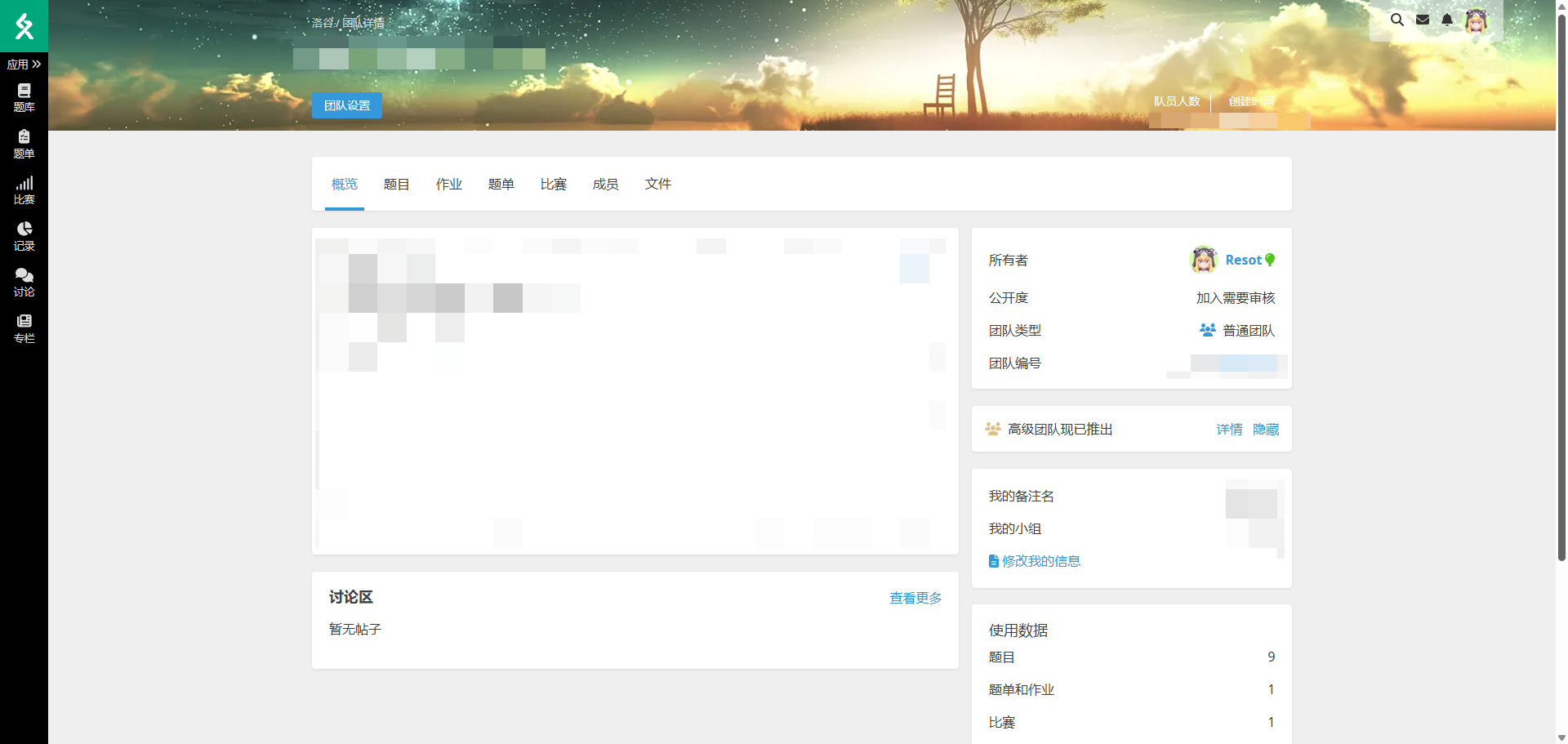Open the messages envelope icon
This screenshot has height=744, width=1568.
(x=1423, y=19)
